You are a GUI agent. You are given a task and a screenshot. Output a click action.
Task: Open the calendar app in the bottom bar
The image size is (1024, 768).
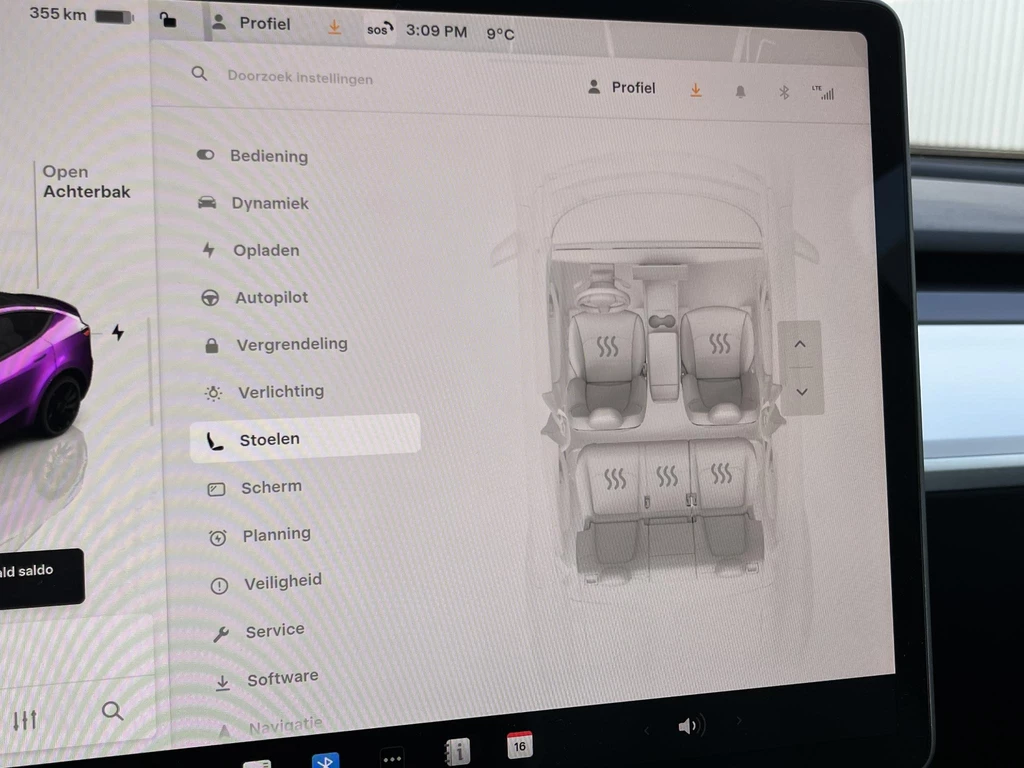pyautogui.click(x=519, y=745)
